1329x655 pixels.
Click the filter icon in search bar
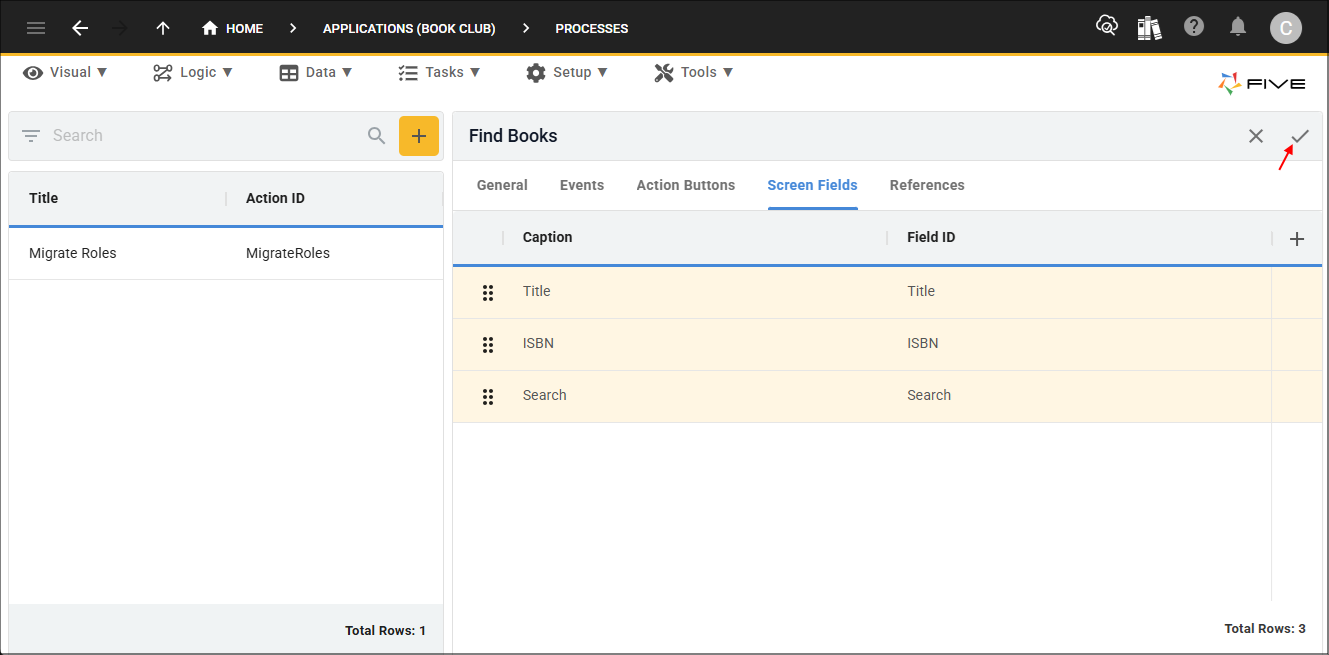coord(31,136)
